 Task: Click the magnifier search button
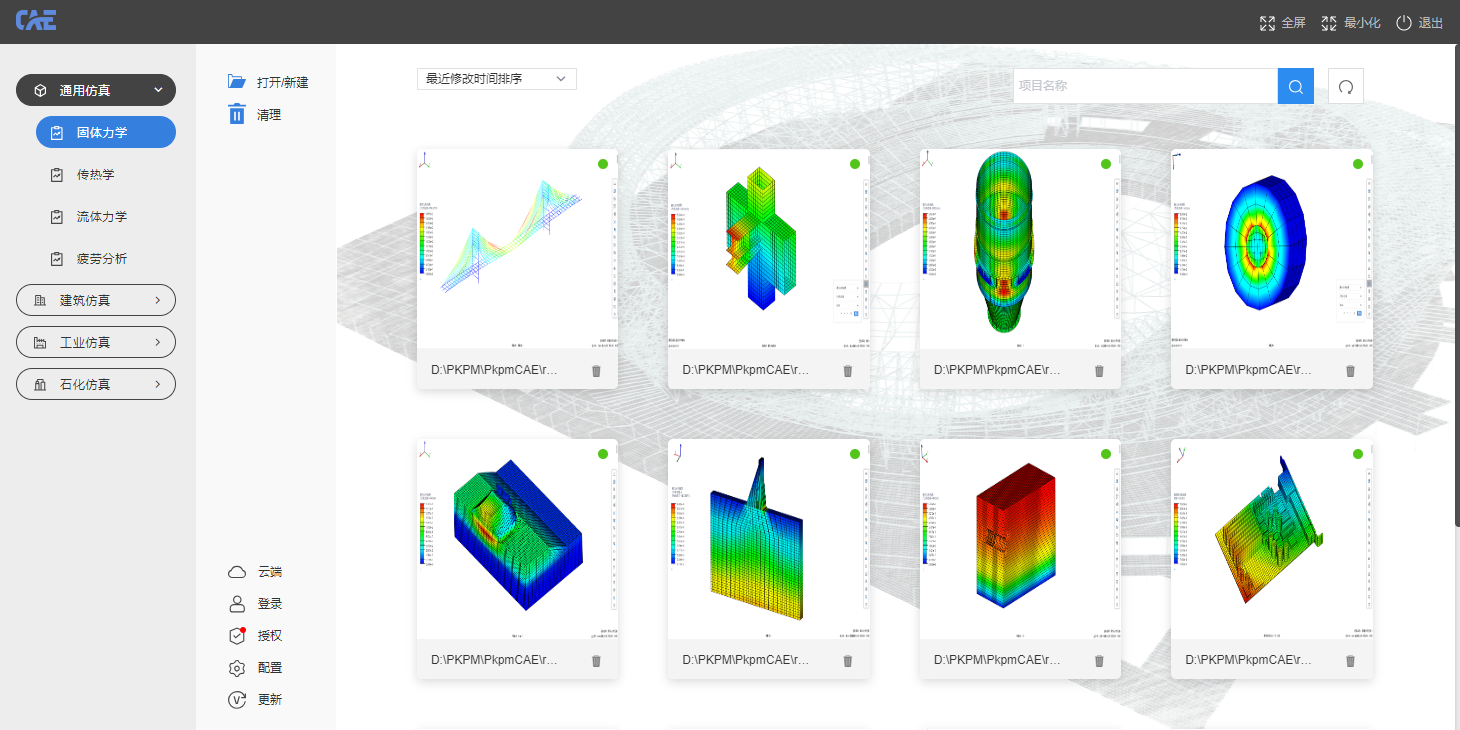[1295, 87]
